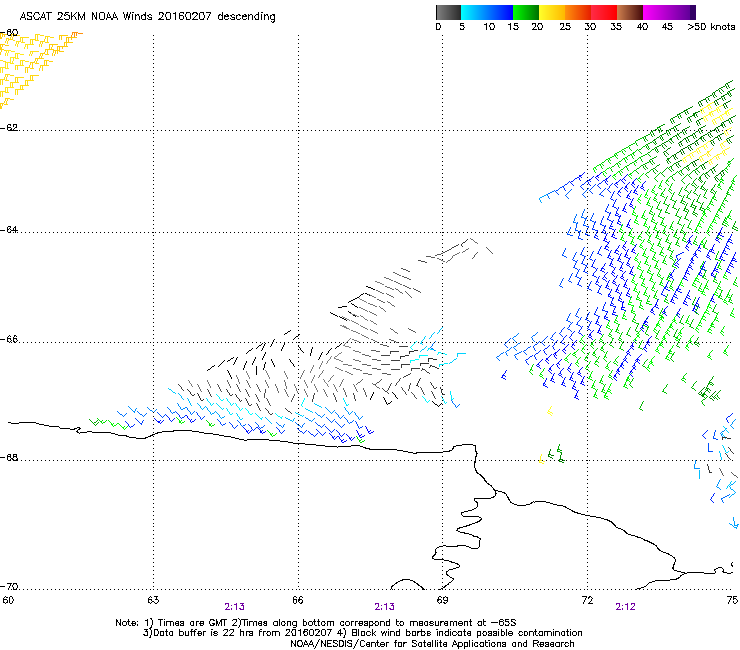Select the -64 latitude label

(x=9, y=229)
